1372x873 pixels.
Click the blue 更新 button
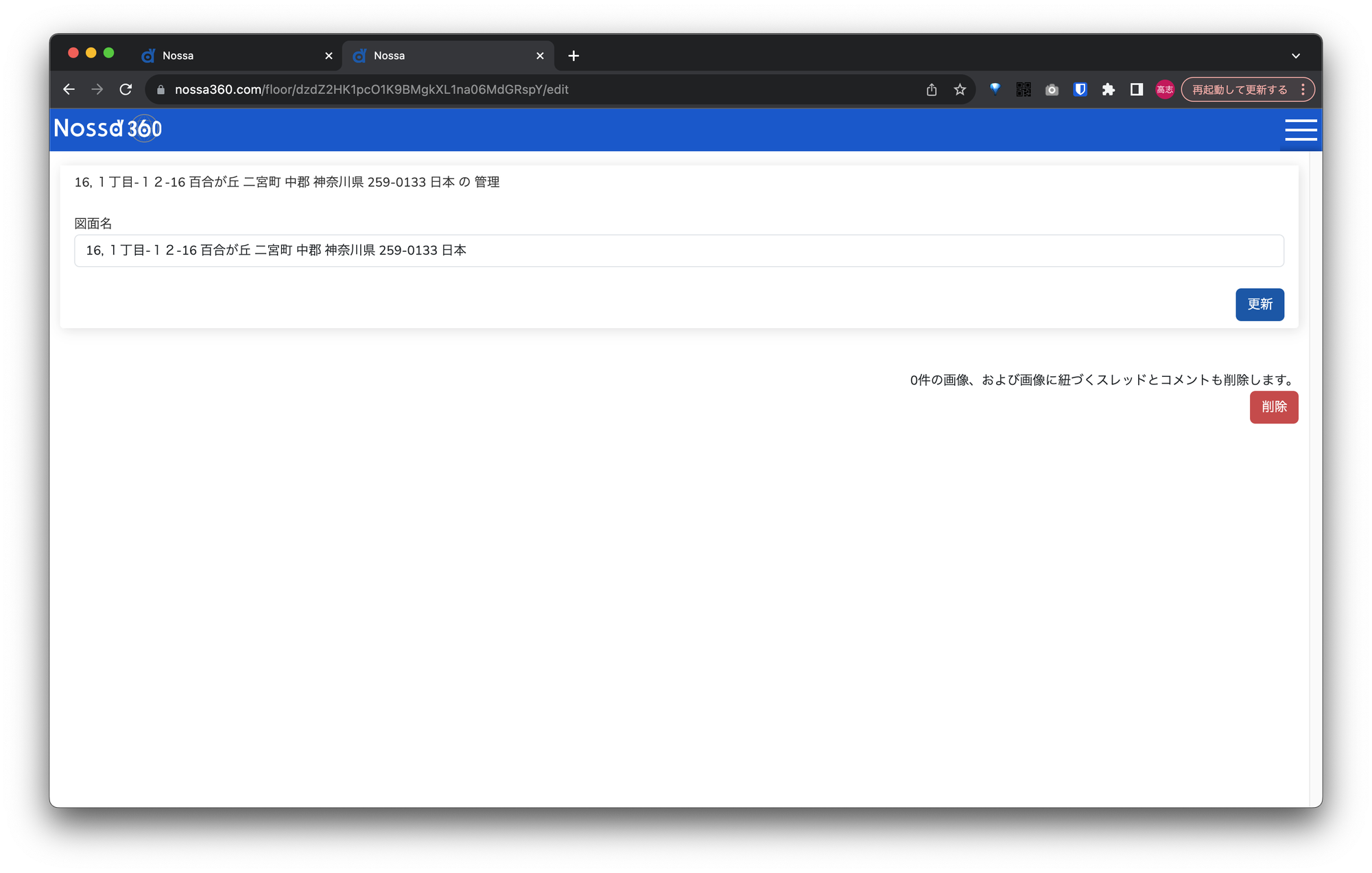pos(1259,305)
